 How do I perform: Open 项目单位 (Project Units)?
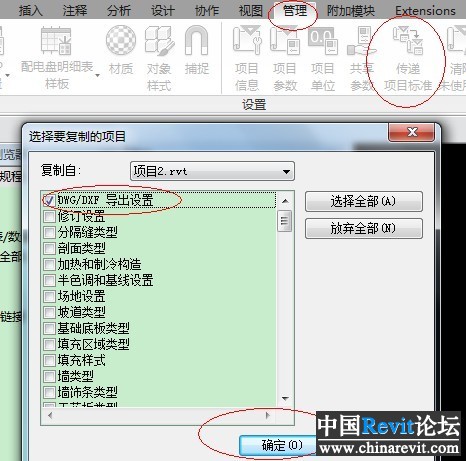(x=323, y=59)
